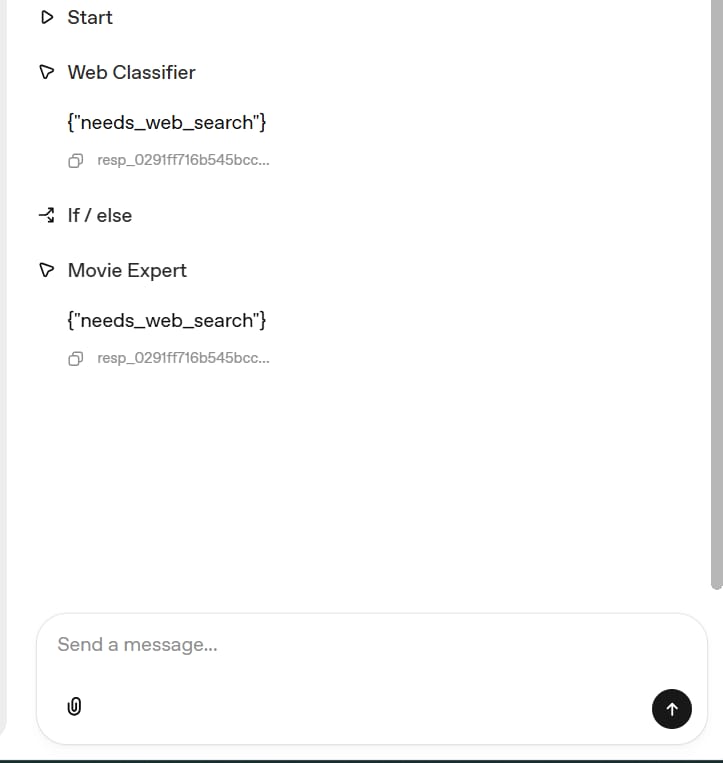The height and width of the screenshot is (763, 723).
Task: Select the Movie Expert needs_web_search output
Action: click(167, 321)
